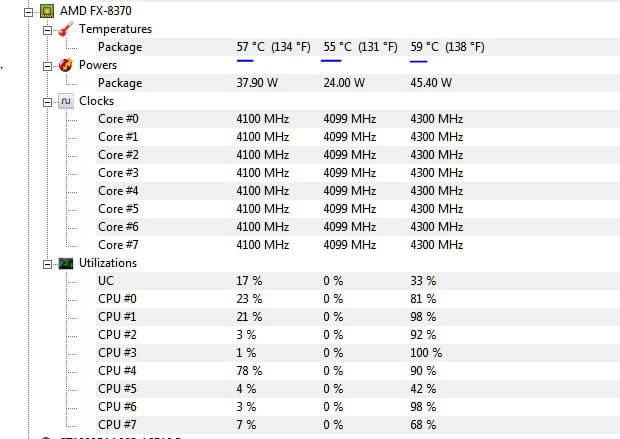
Task: Collapse the Powers section
Action: (x=47, y=65)
